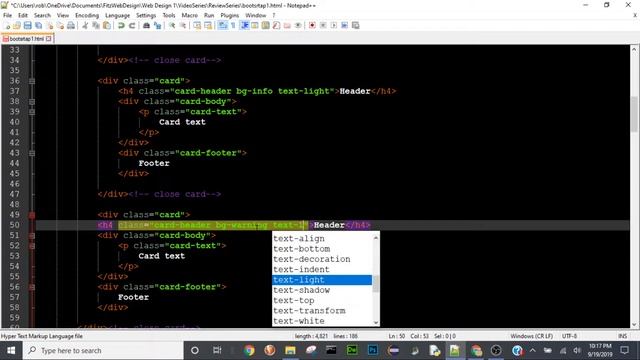Open a file using the toolbar Open icon

click(x=17, y=26)
